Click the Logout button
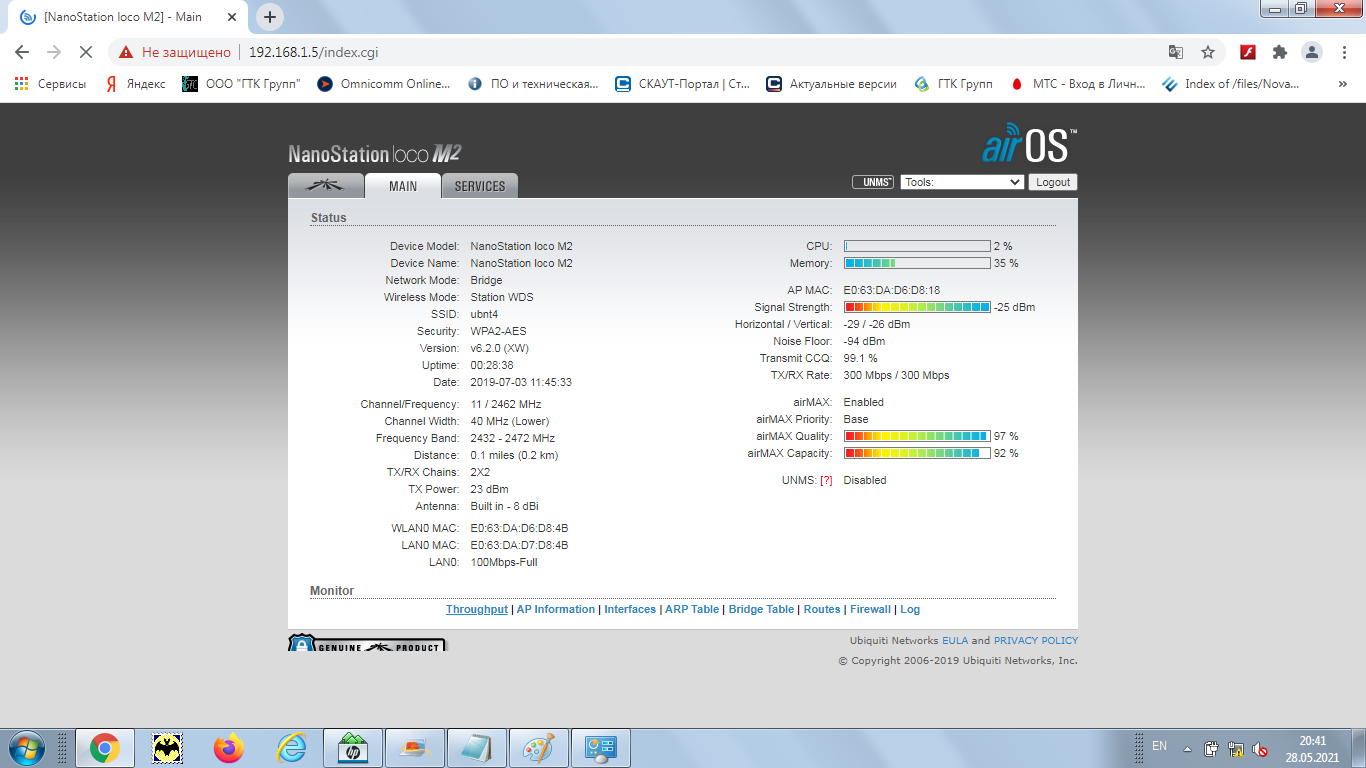Image resolution: width=1366 pixels, height=768 pixels. 1053,182
